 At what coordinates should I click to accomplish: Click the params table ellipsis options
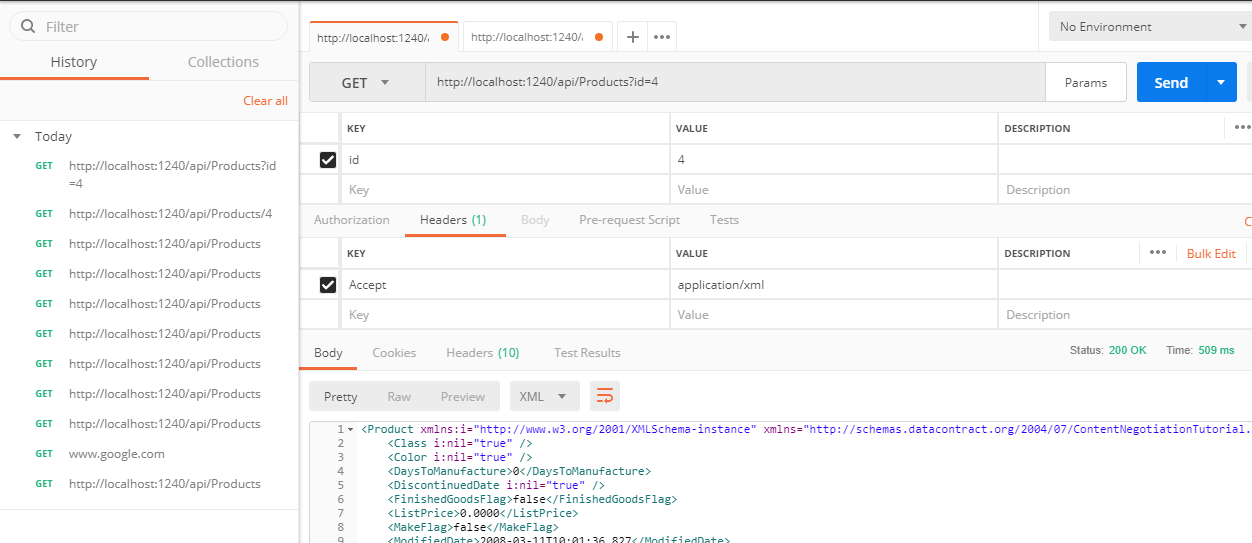pyautogui.click(x=1242, y=128)
